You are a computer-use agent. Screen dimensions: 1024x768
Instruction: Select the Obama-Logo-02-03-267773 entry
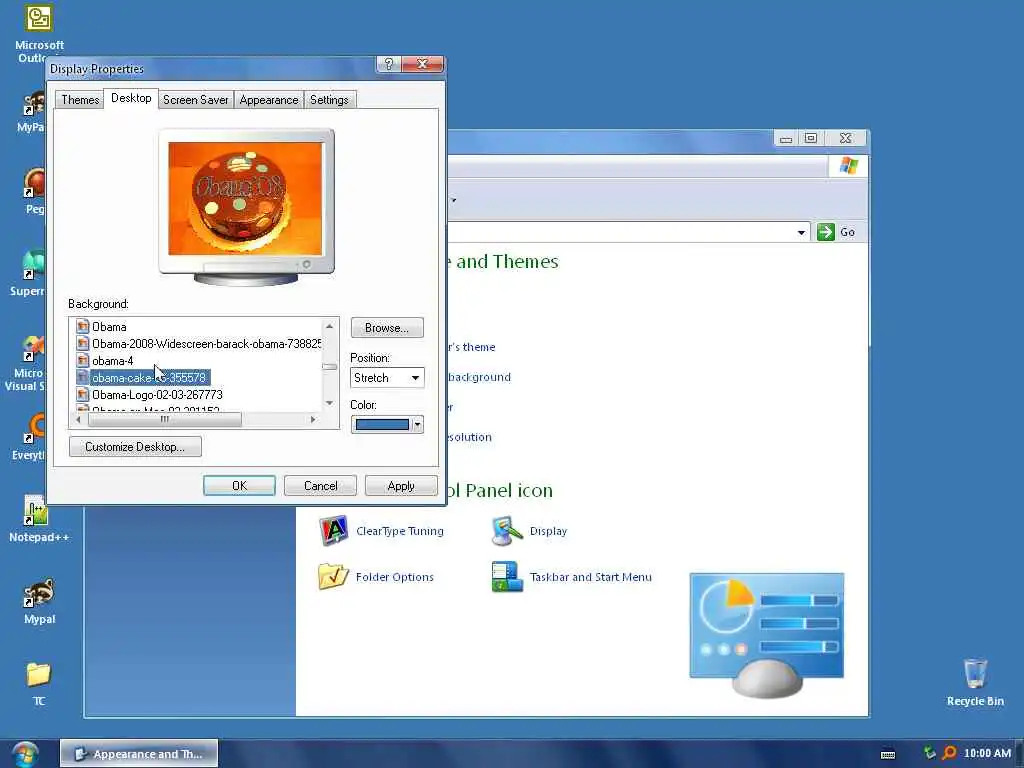[150, 394]
